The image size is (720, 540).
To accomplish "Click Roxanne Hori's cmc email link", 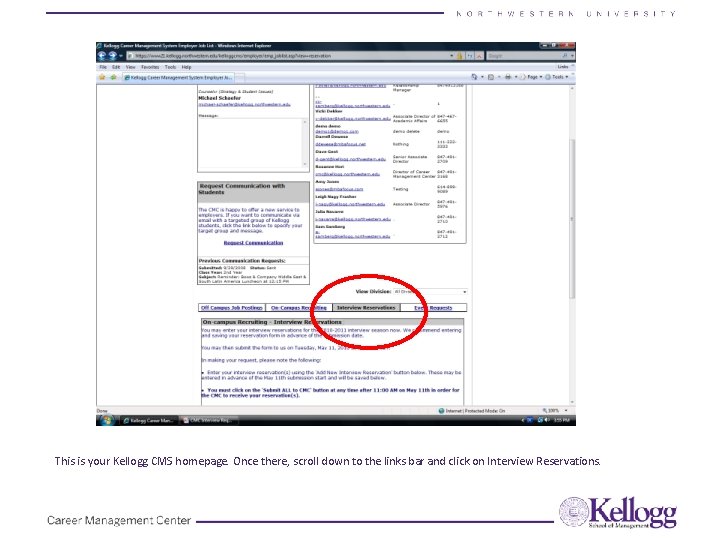I will [347, 174].
